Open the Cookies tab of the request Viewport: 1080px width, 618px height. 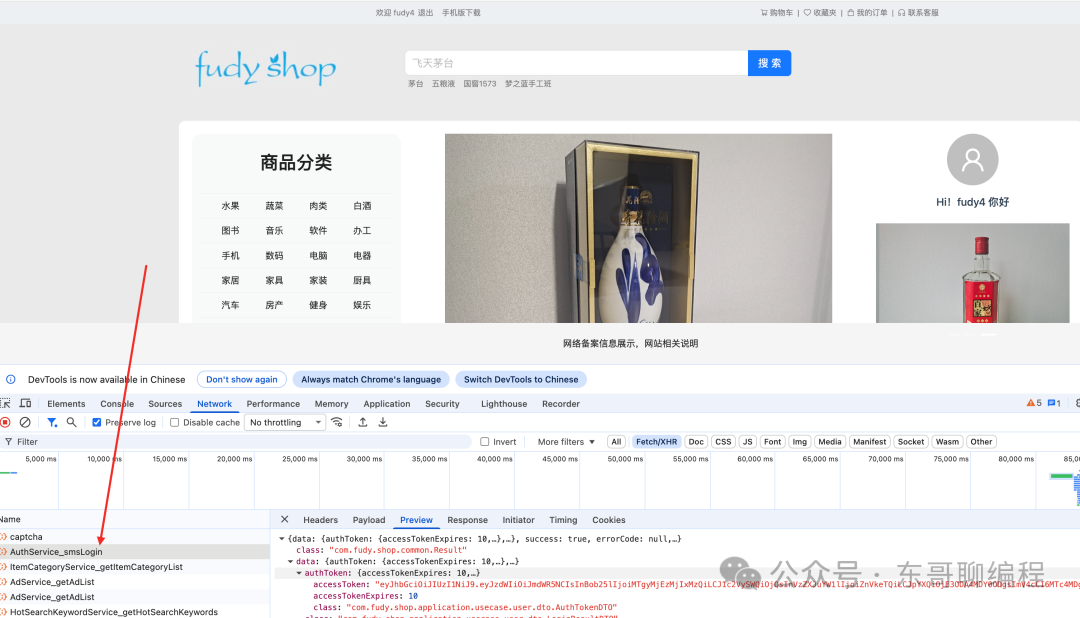(x=609, y=520)
